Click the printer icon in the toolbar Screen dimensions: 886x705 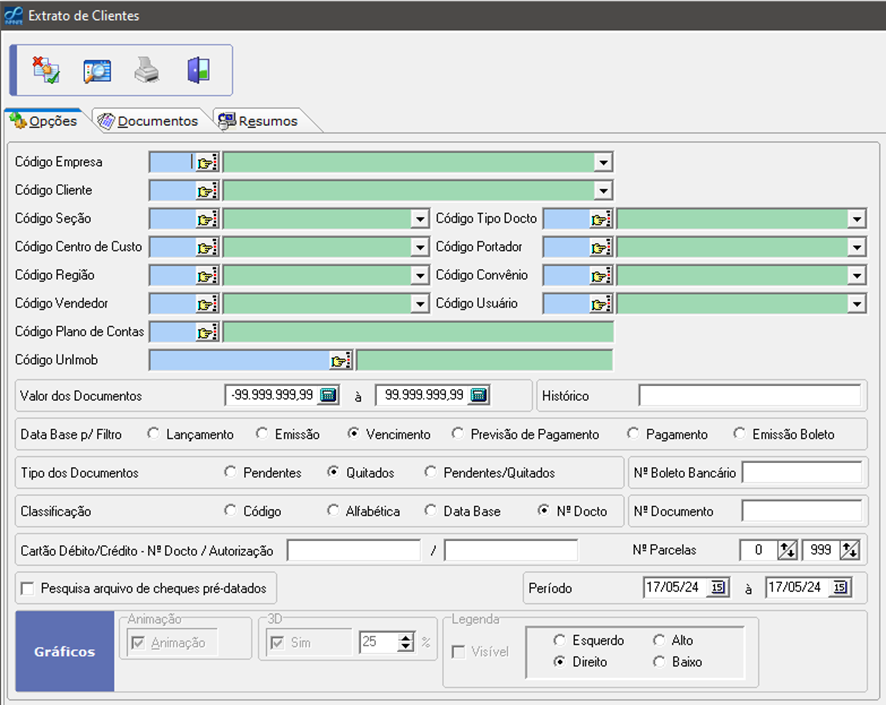click(x=147, y=71)
